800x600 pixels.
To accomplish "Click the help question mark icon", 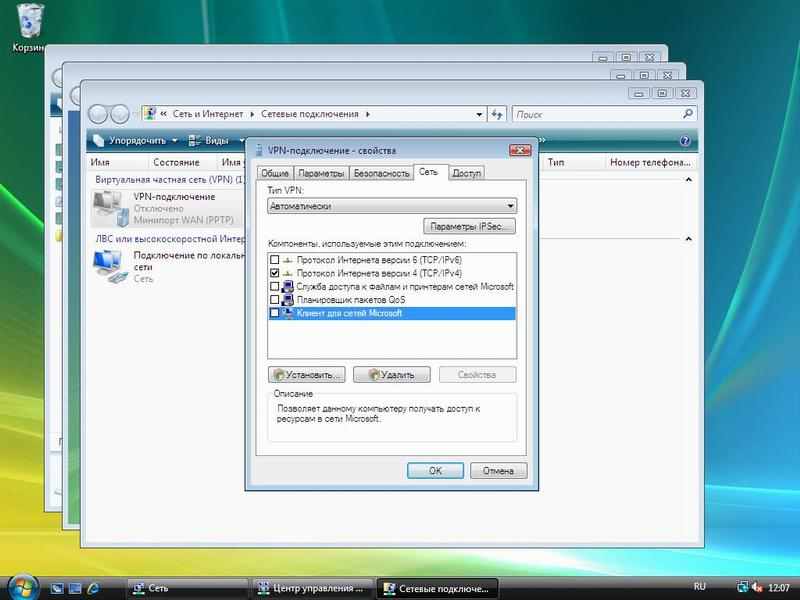I will click(x=685, y=141).
